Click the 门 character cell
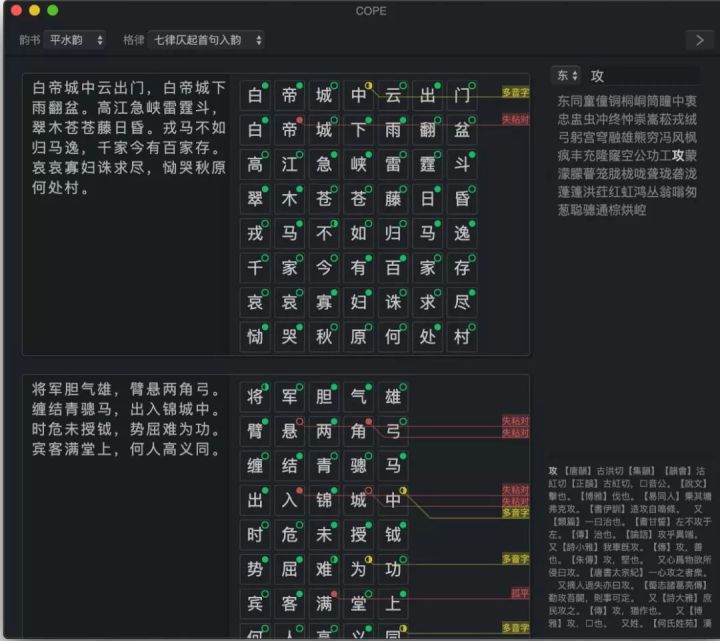This screenshot has height=641, width=720. pos(462,96)
